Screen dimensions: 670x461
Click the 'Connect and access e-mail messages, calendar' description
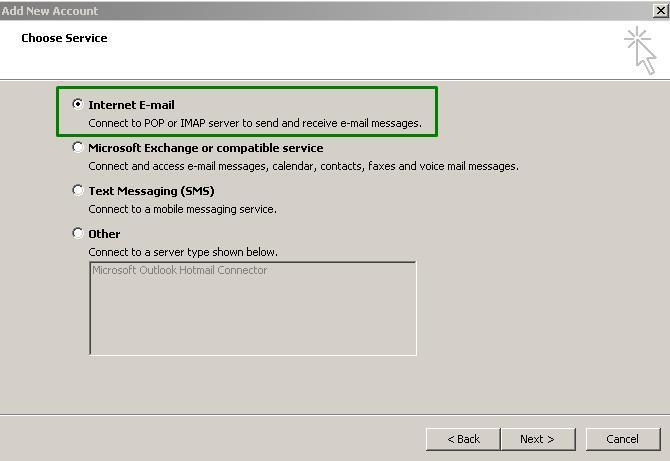[303, 166]
